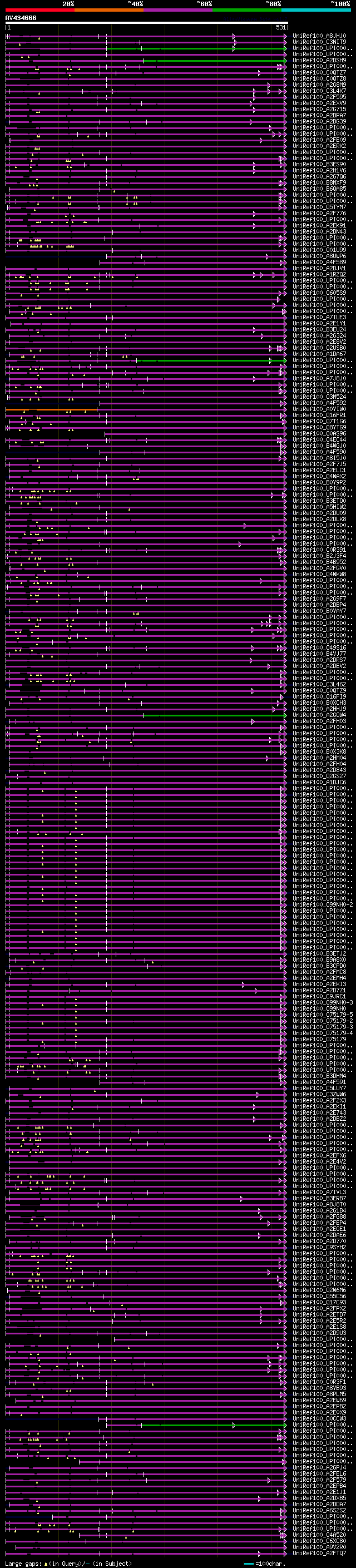The image size is (356, 1568).
Task: Select hit UniRef100_Q3M524
Action: point(319,397)
